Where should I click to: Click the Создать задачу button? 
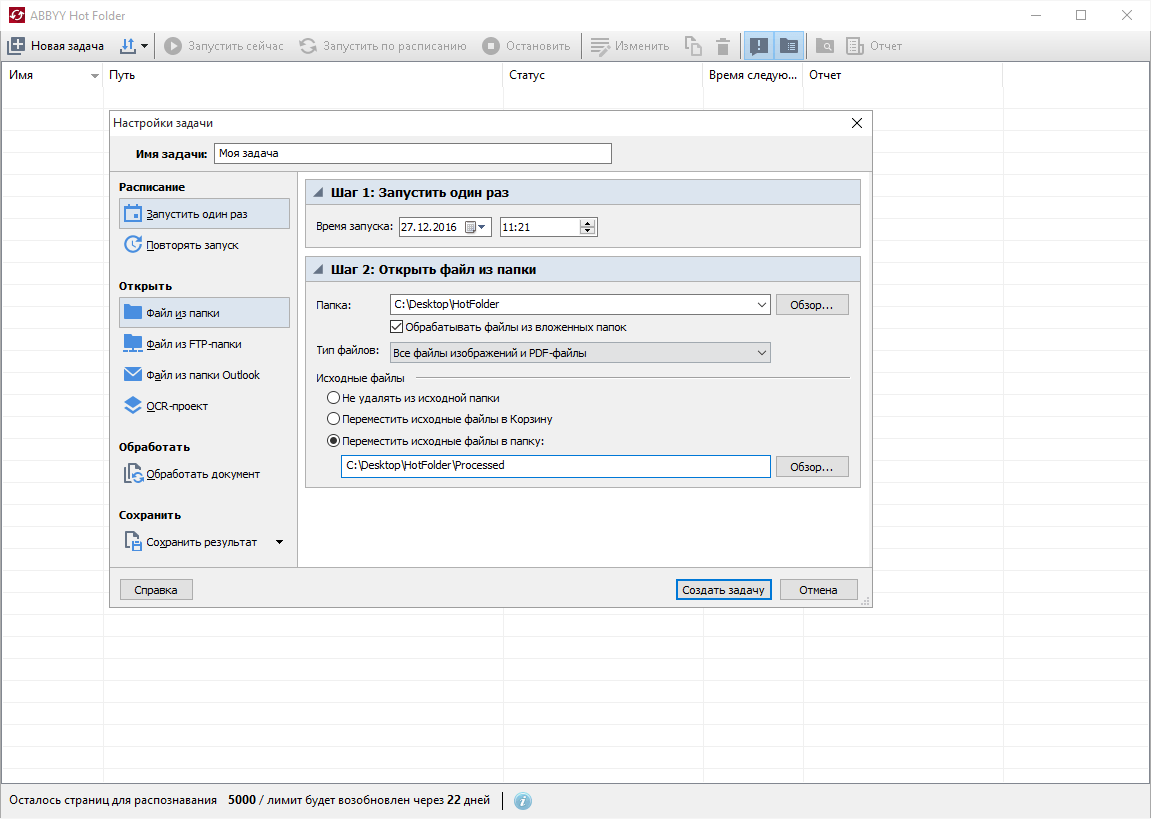[x=724, y=590]
